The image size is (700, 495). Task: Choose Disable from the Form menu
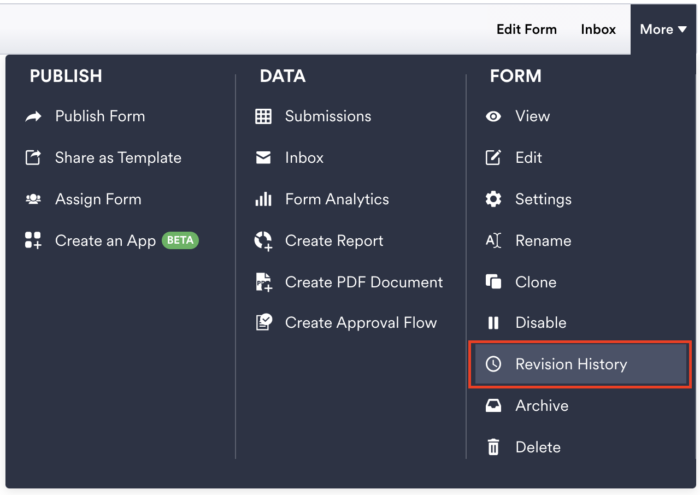pyautogui.click(x=540, y=323)
